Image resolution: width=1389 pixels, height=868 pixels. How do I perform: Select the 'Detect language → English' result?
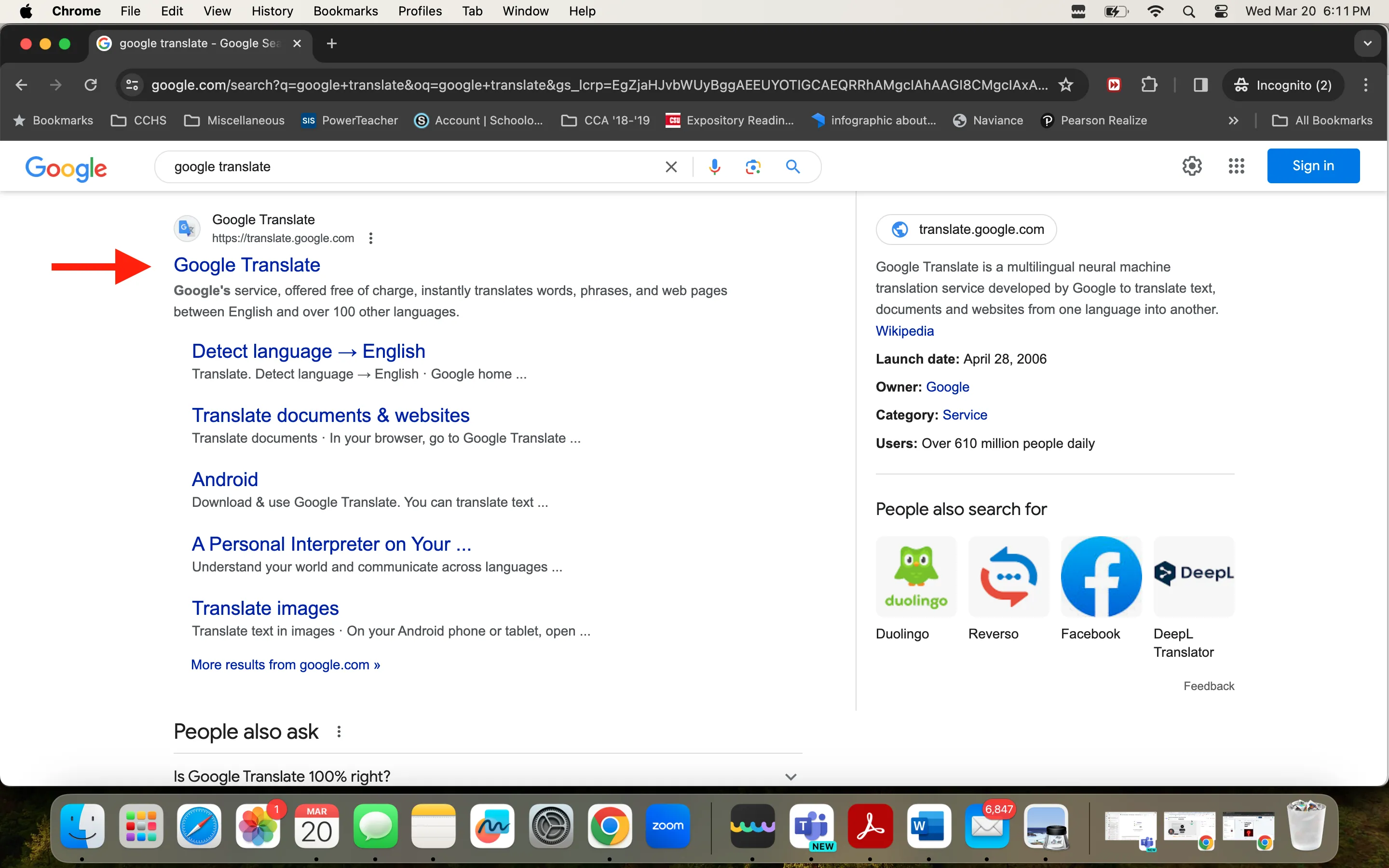[308, 350]
